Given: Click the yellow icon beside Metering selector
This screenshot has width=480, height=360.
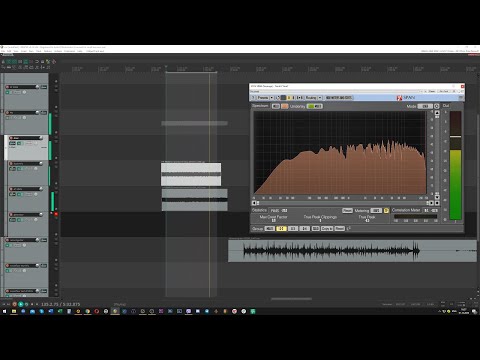Looking at the screenshot, I should pos(386,210).
